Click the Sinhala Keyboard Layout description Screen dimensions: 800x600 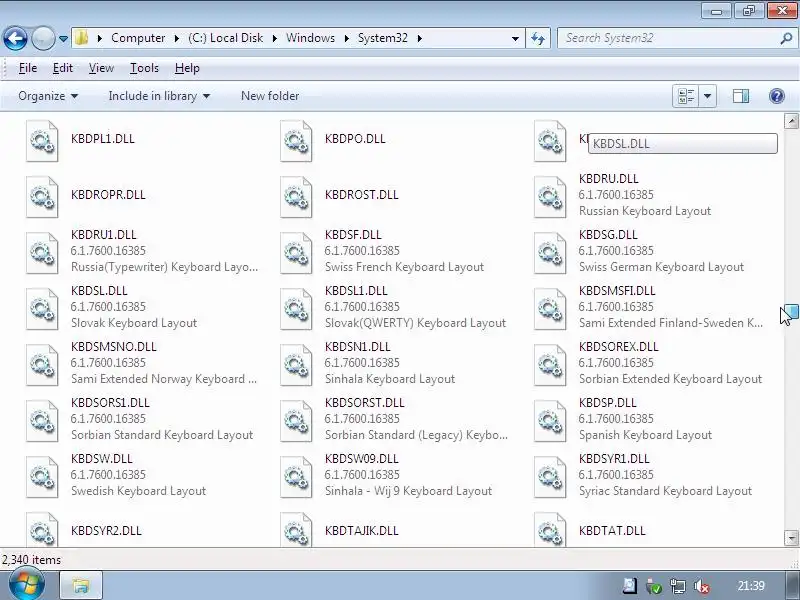390,379
